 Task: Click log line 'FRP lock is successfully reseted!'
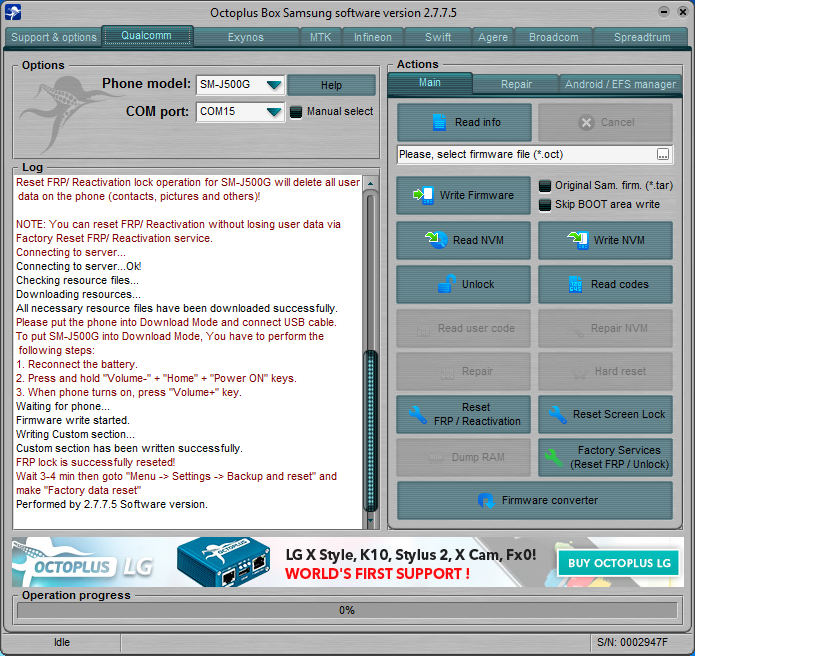[x=96, y=462]
